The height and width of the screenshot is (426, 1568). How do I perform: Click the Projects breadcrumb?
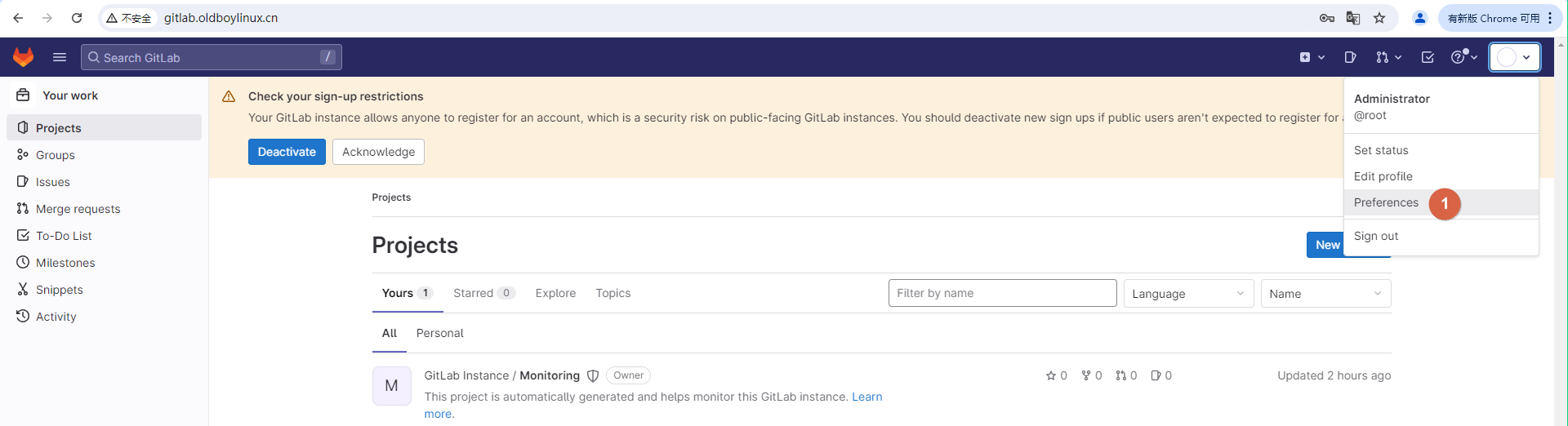(x=391, y=197)
